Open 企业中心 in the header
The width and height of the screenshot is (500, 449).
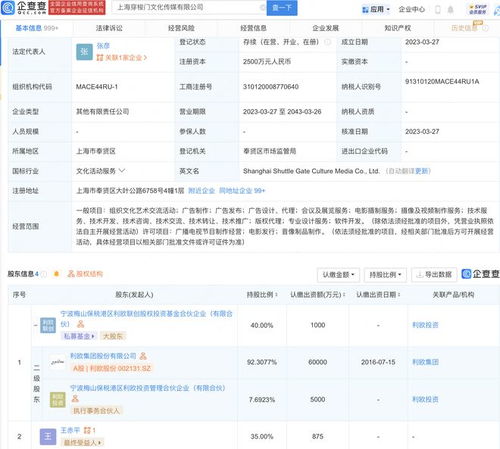412,9
